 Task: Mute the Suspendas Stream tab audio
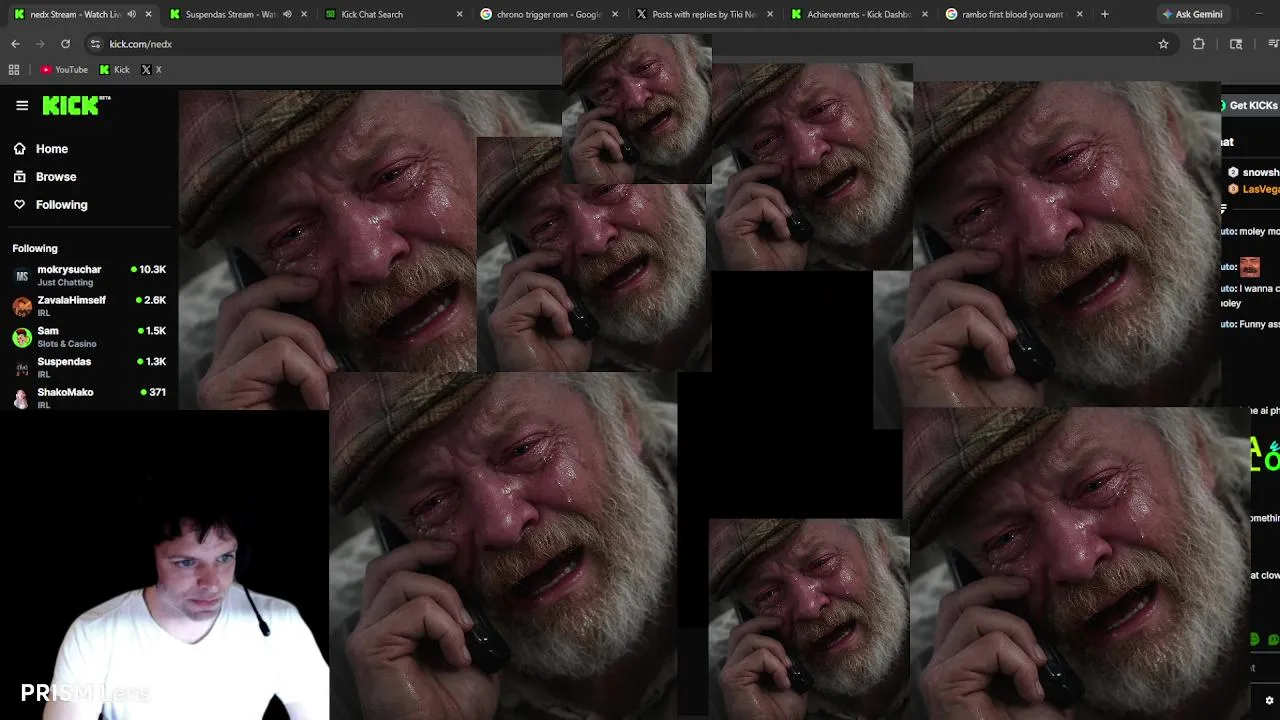click(287, 14)
